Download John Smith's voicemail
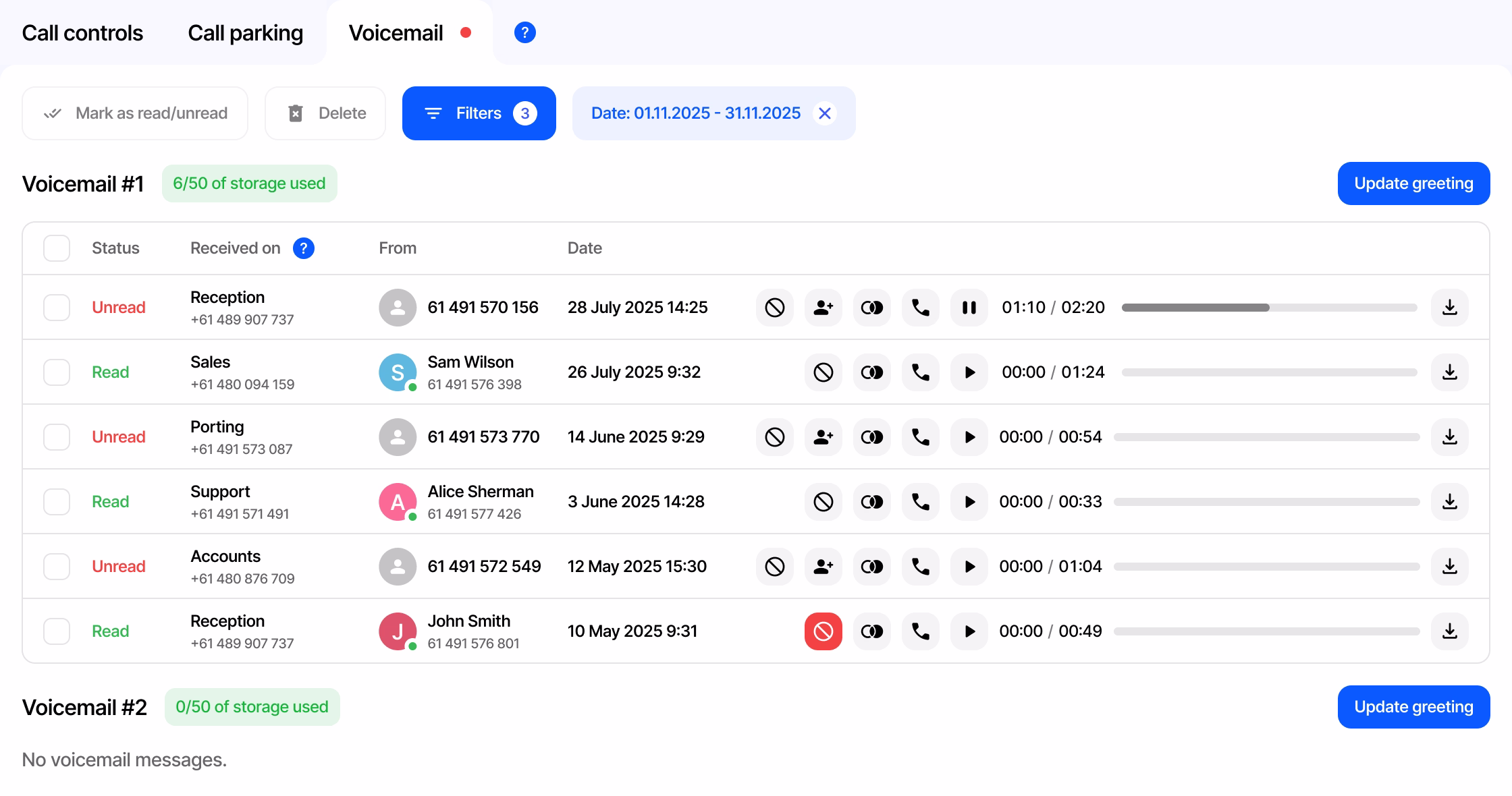 (x=1450, y=631)
